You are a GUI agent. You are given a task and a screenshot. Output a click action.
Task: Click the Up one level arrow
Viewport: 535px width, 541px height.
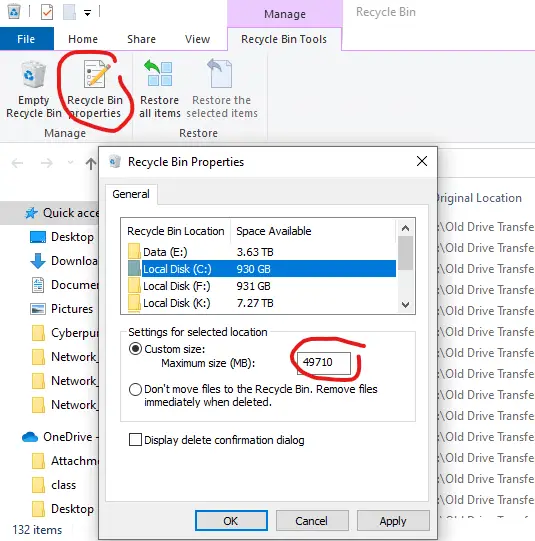[x=91, y=164]
